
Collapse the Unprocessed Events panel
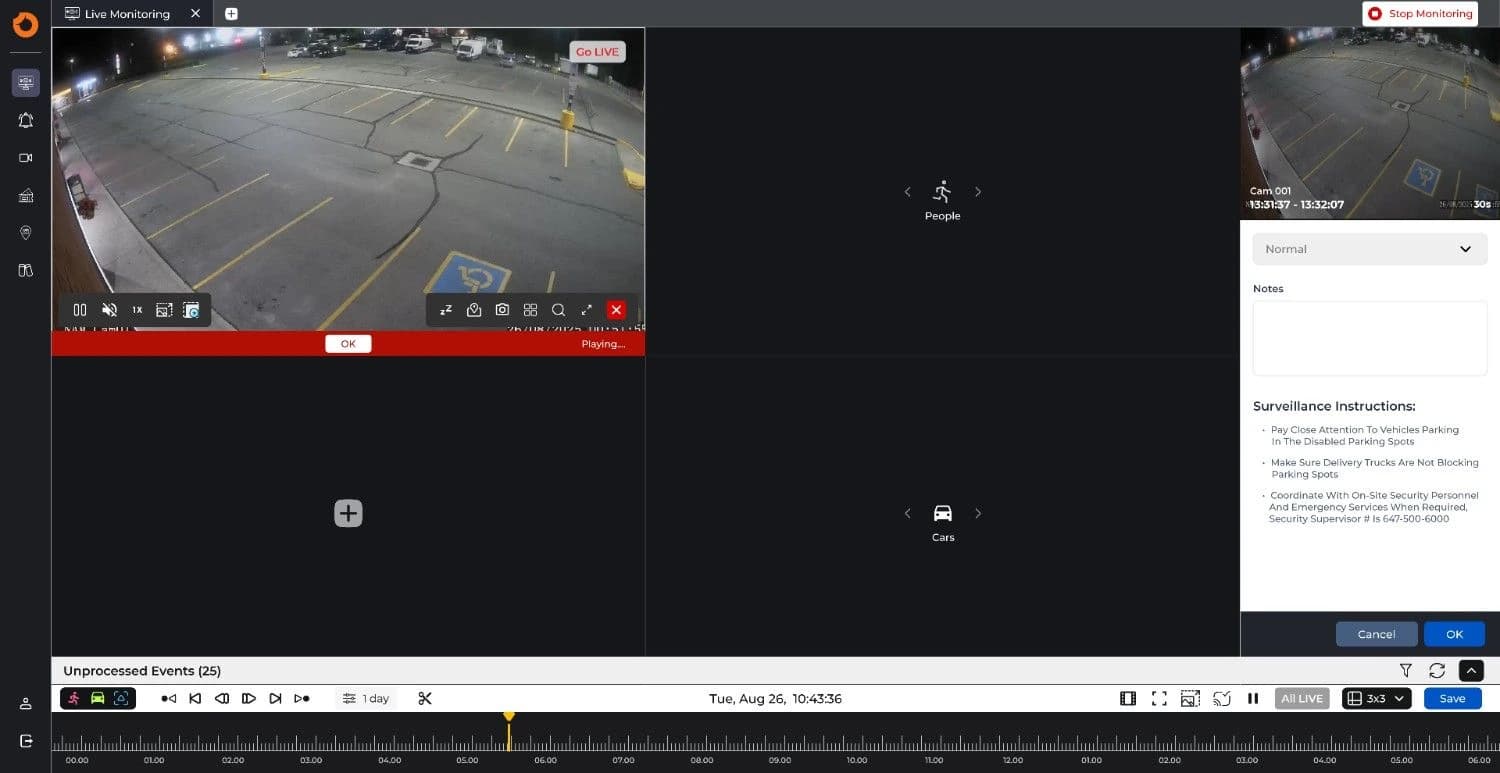[1471, 671]
